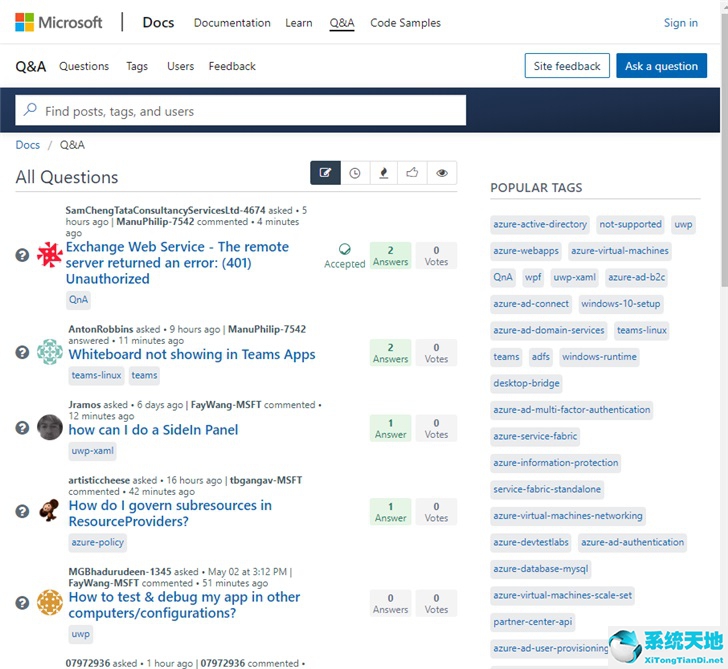Image resolution: width=728 pixels, height=669 pixels.
Task: Open the Tags tab
Action: 137,66
